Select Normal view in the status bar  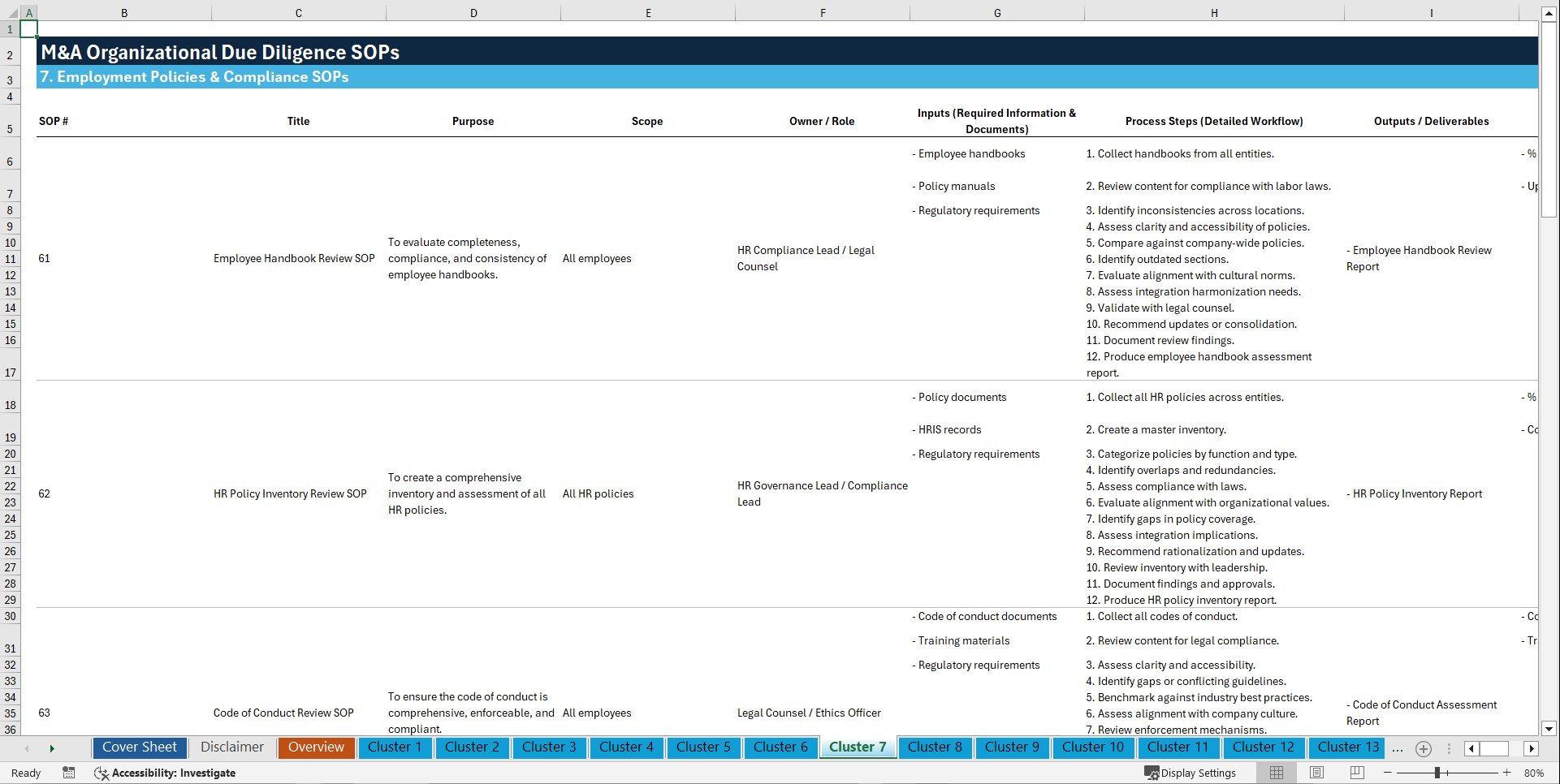pyautogui.click(x=1276, y=773)
